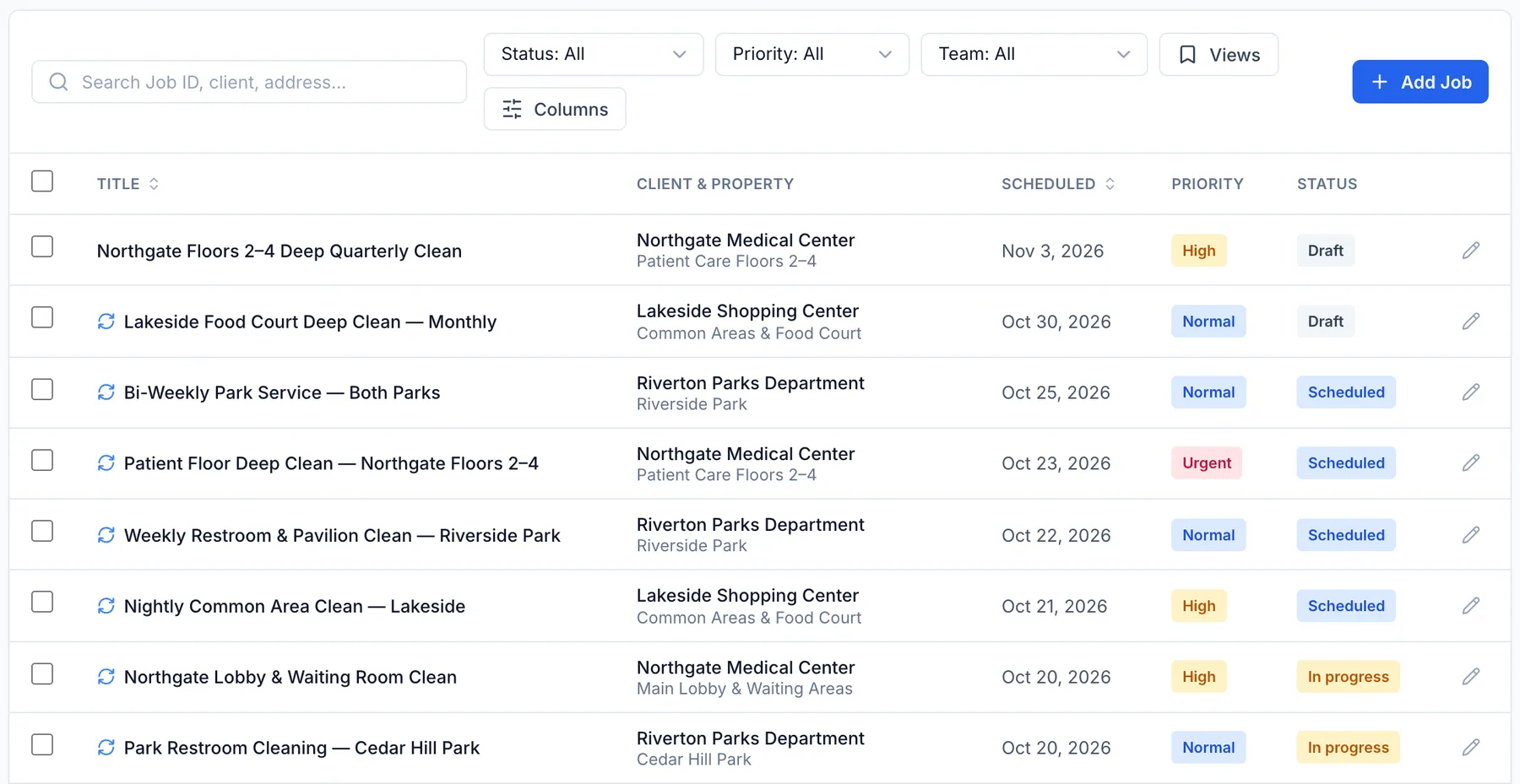Click recurring icon next to Park Restroom Cleaning
Screen dimensions: 1520x784
[x=106, y=748]
